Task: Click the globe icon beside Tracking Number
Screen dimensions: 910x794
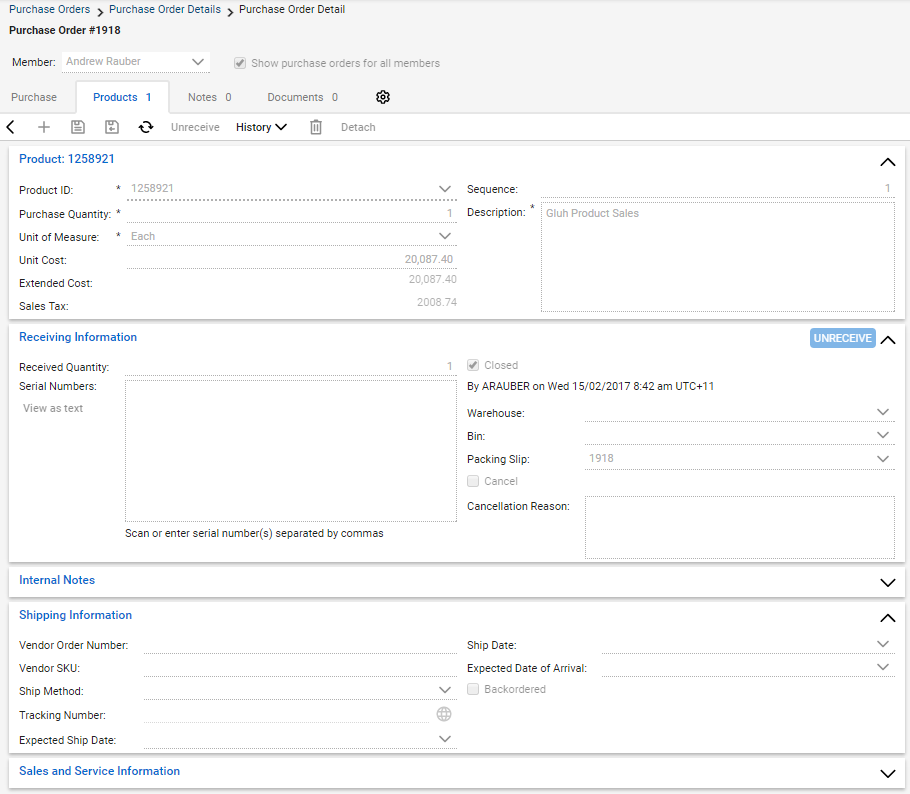Action: click(x=444, y=714)
